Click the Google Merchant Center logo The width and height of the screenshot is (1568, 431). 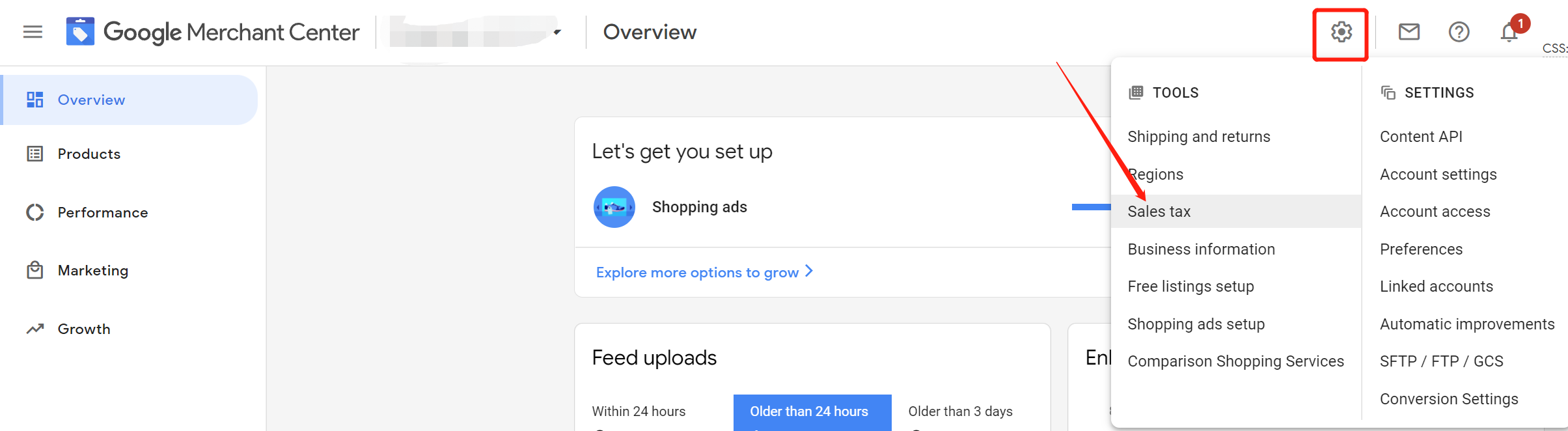[x=80, y=32]
